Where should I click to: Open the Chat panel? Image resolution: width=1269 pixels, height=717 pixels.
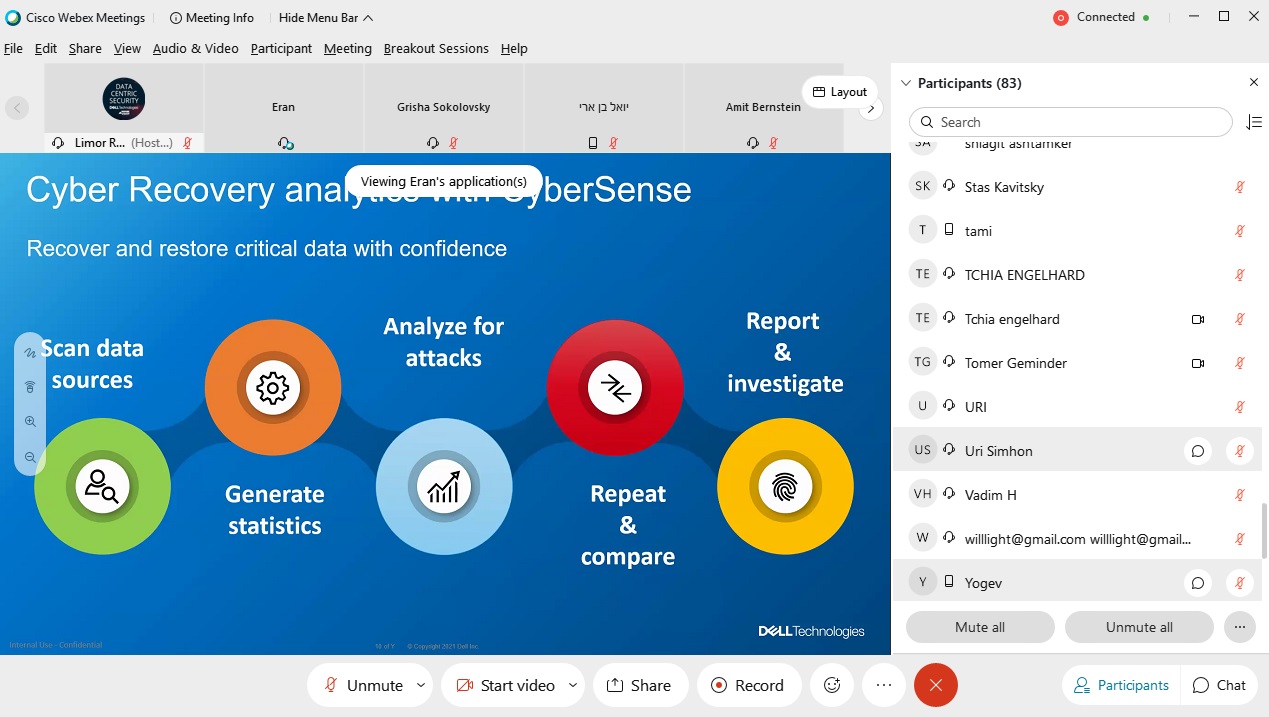[x=1219, y=685]
